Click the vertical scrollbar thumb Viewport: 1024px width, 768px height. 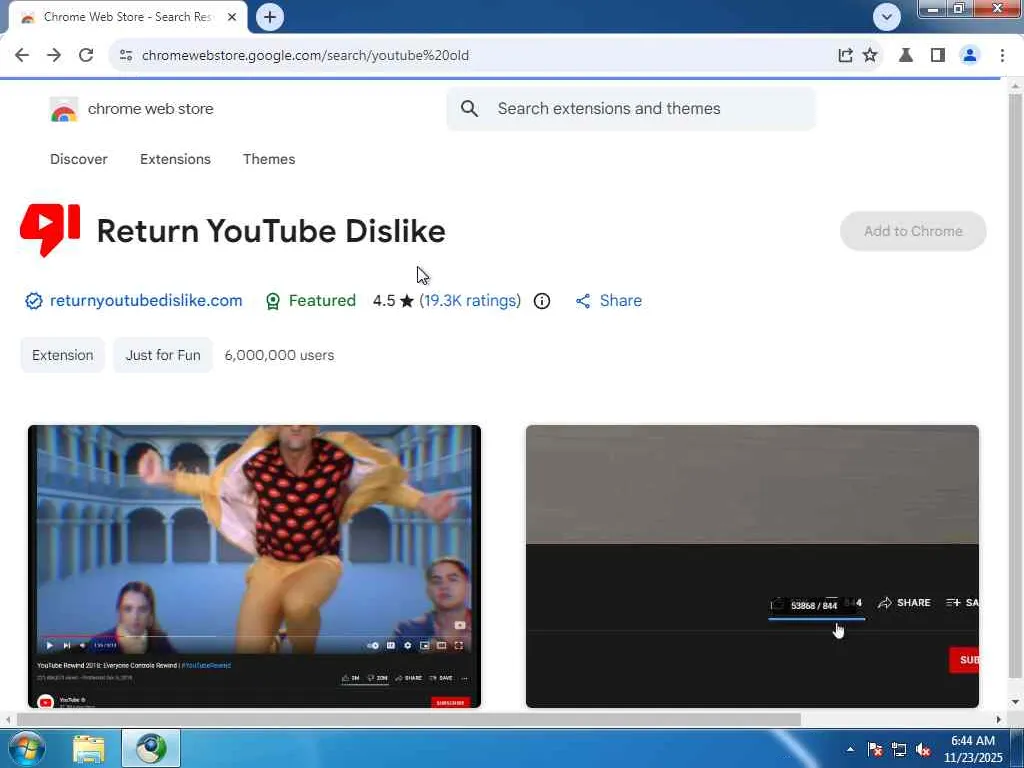(x=1015, y=385)
